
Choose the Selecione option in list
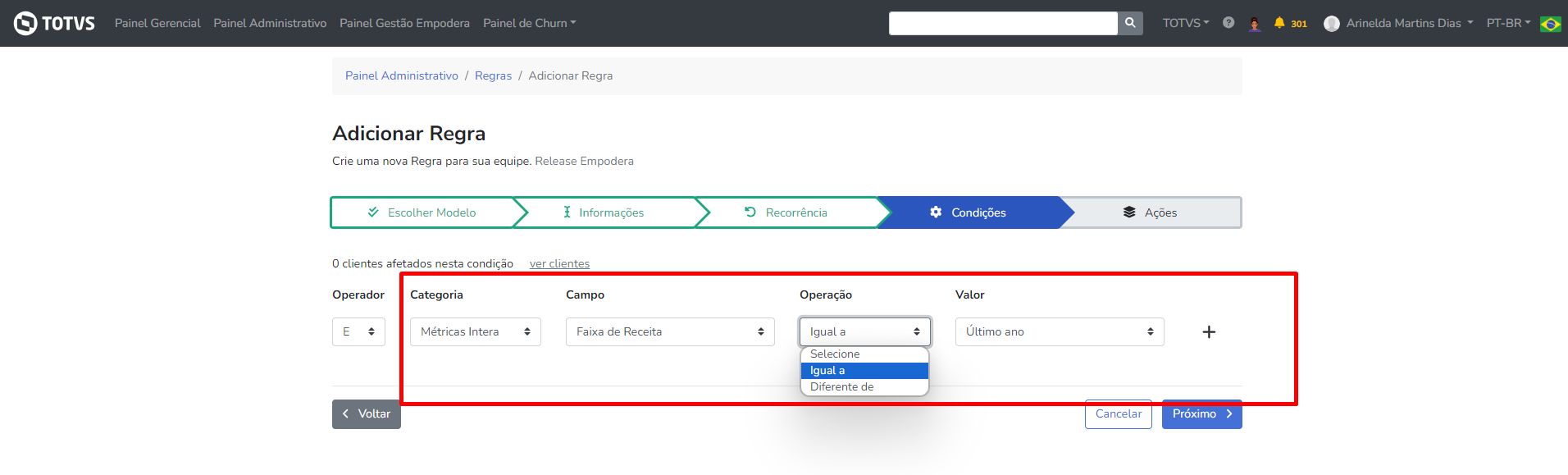835,354
